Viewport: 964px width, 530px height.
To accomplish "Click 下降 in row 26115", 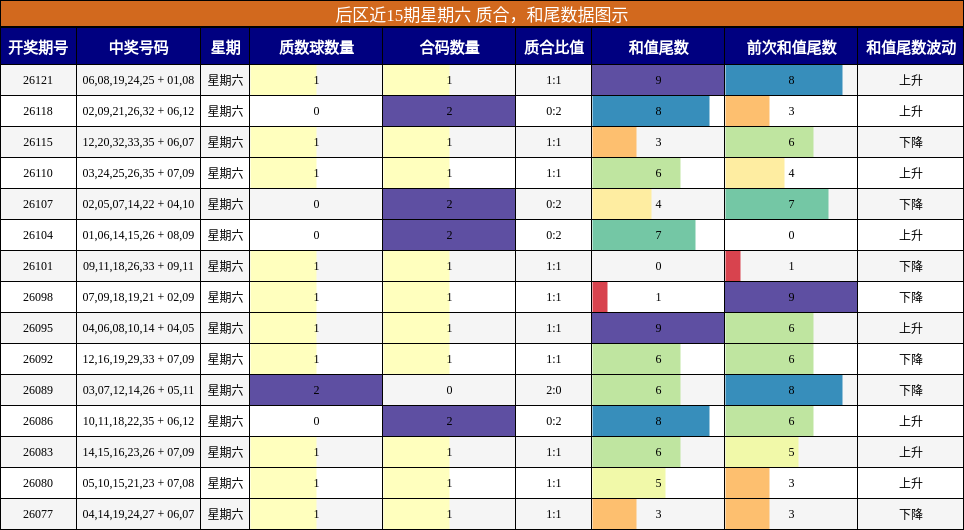I will [x=911, y=142].
